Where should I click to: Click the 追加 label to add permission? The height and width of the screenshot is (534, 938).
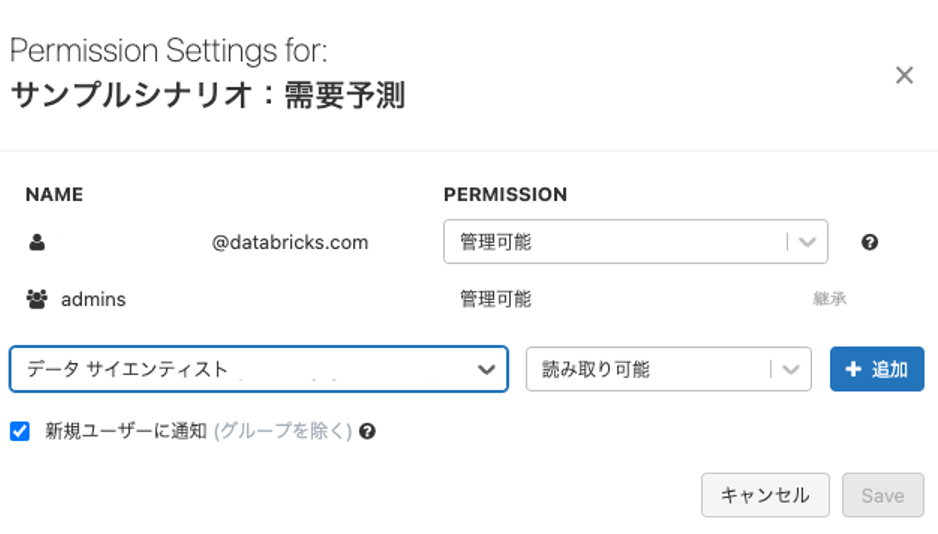[889, 369]
